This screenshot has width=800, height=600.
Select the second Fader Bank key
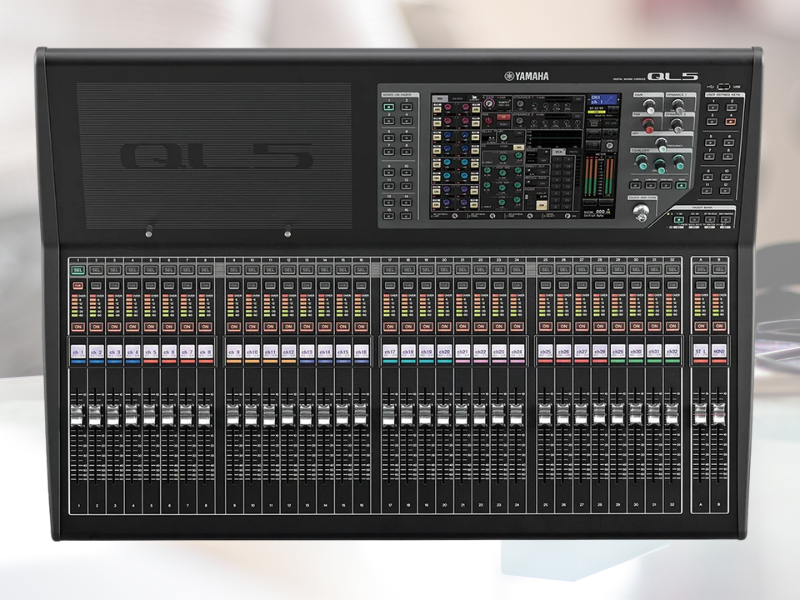694,219
